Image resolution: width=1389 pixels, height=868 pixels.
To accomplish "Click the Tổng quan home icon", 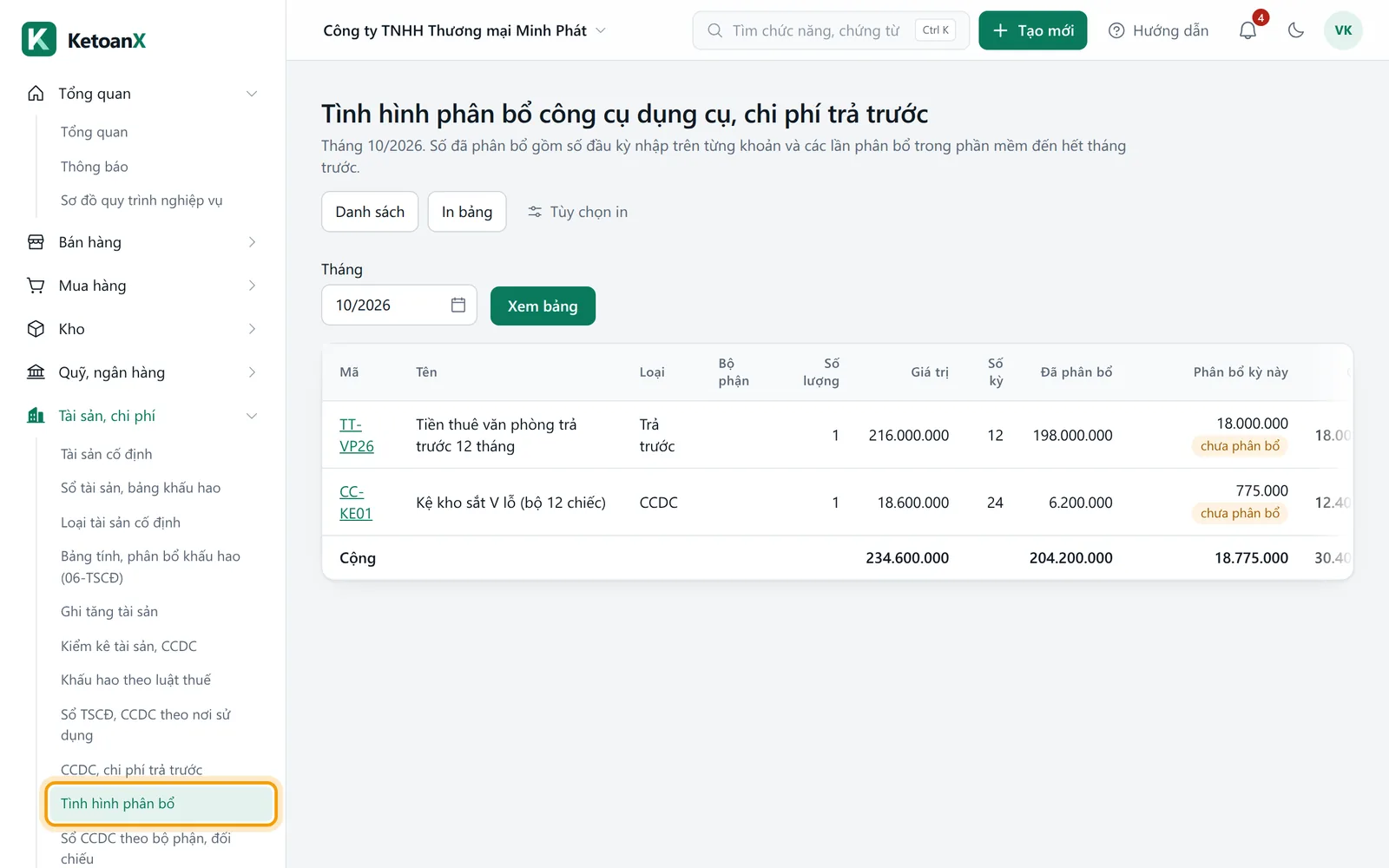I will point(36,93).
